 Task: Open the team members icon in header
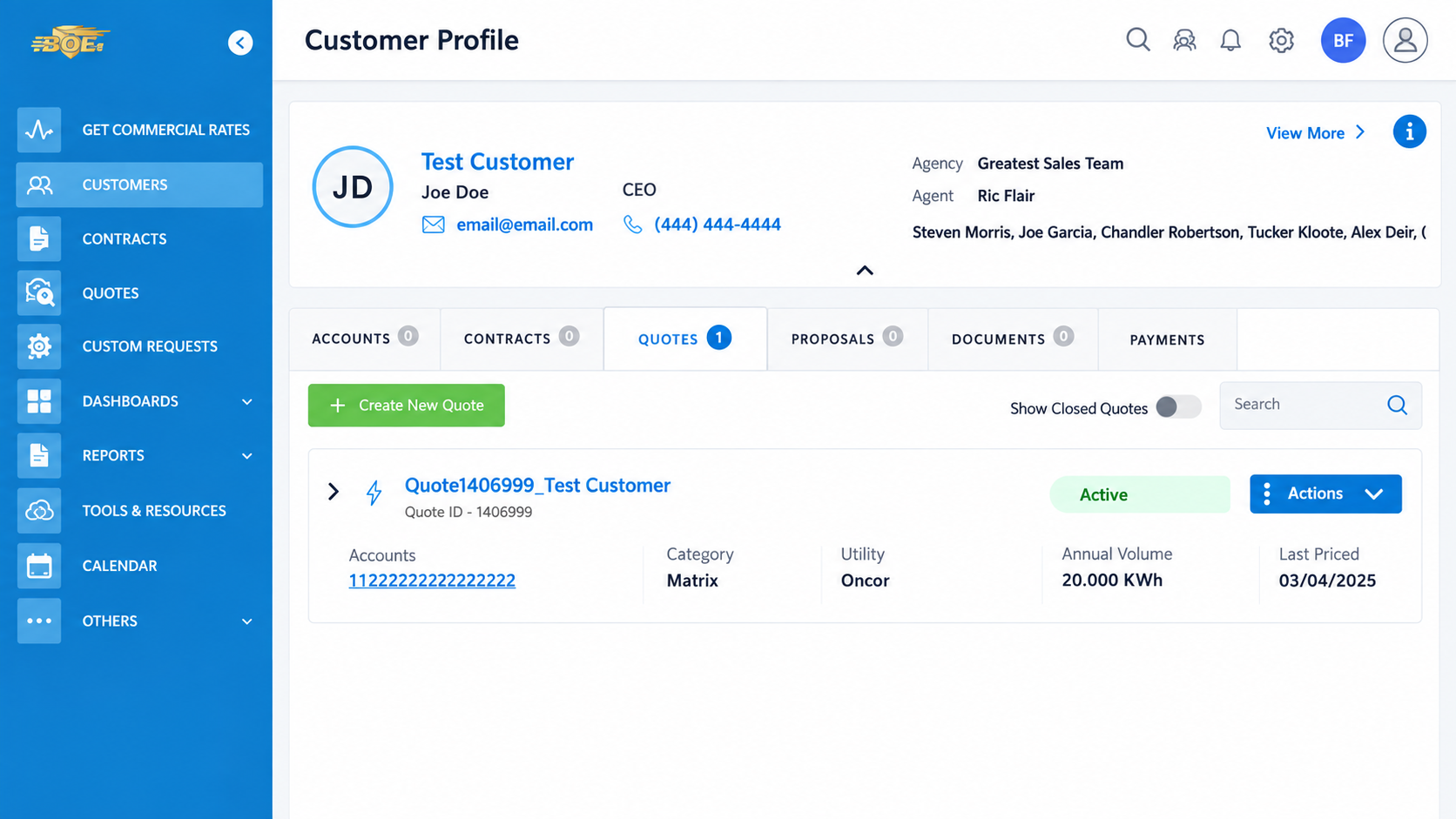1184,40
